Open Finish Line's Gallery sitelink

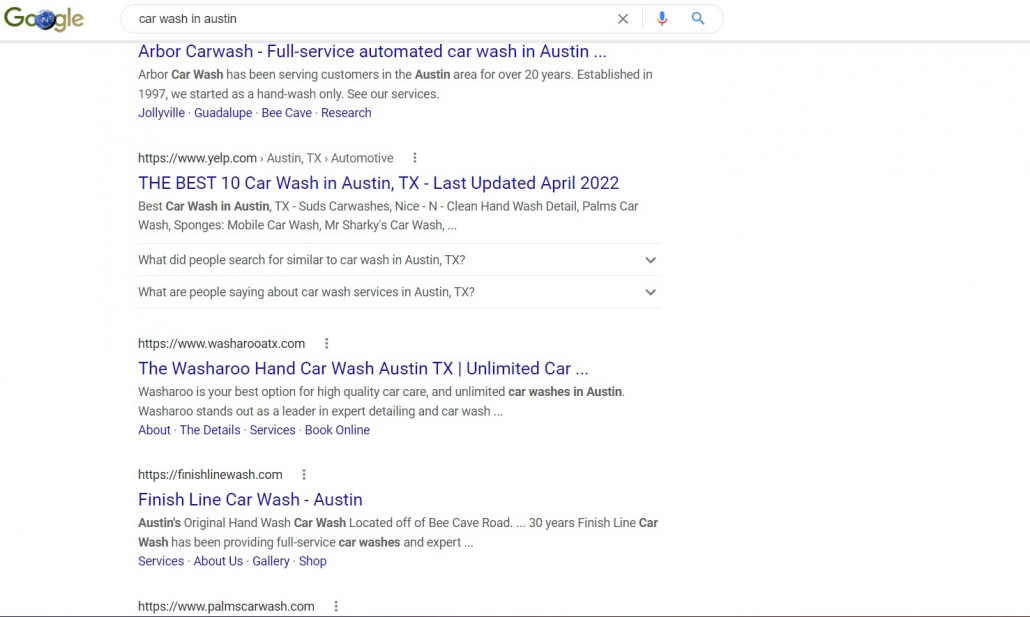click(271, 561)
